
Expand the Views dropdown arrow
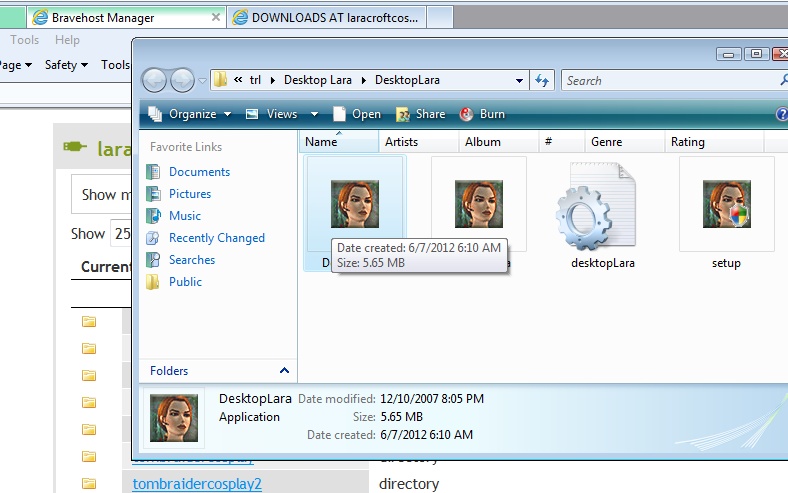tap(314, 114)
